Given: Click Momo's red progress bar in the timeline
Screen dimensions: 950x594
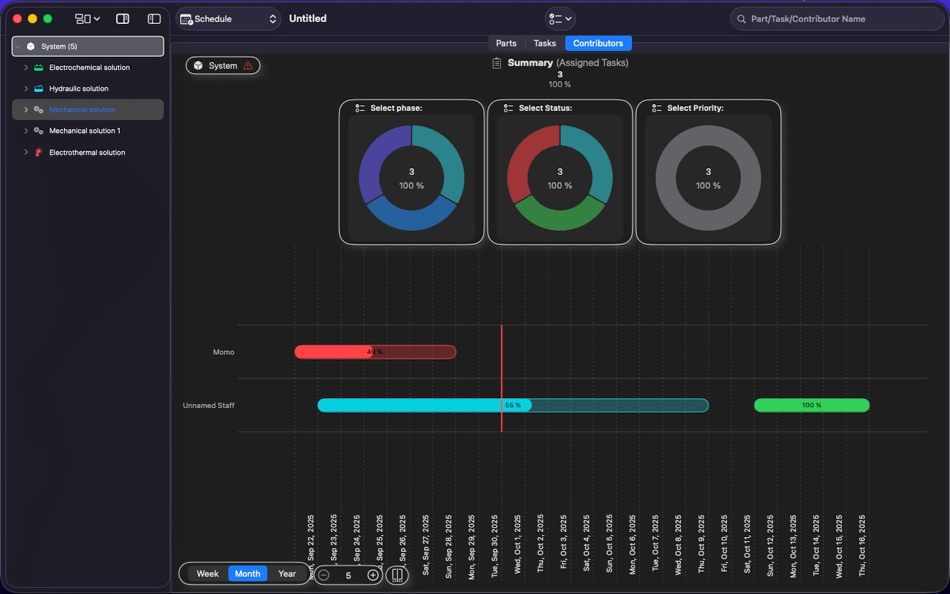Looking at the screenshot, I should click(x=375, y=352).
